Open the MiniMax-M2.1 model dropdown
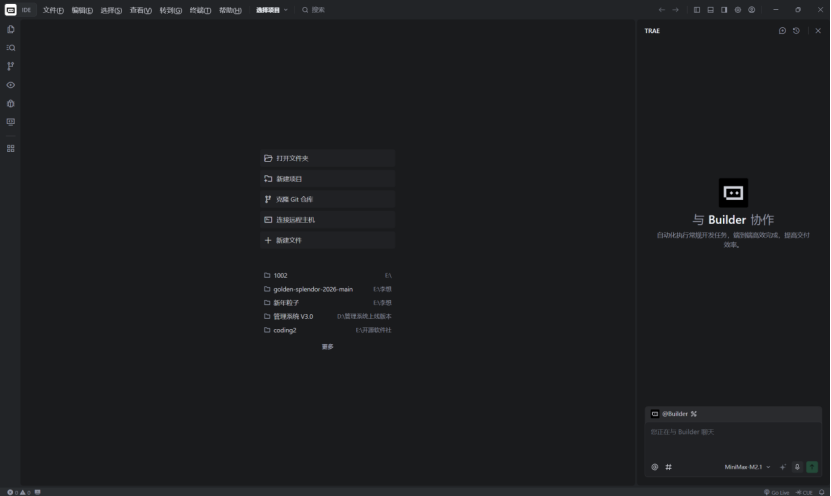Screen dimensions: 831x496 point(747,467)
